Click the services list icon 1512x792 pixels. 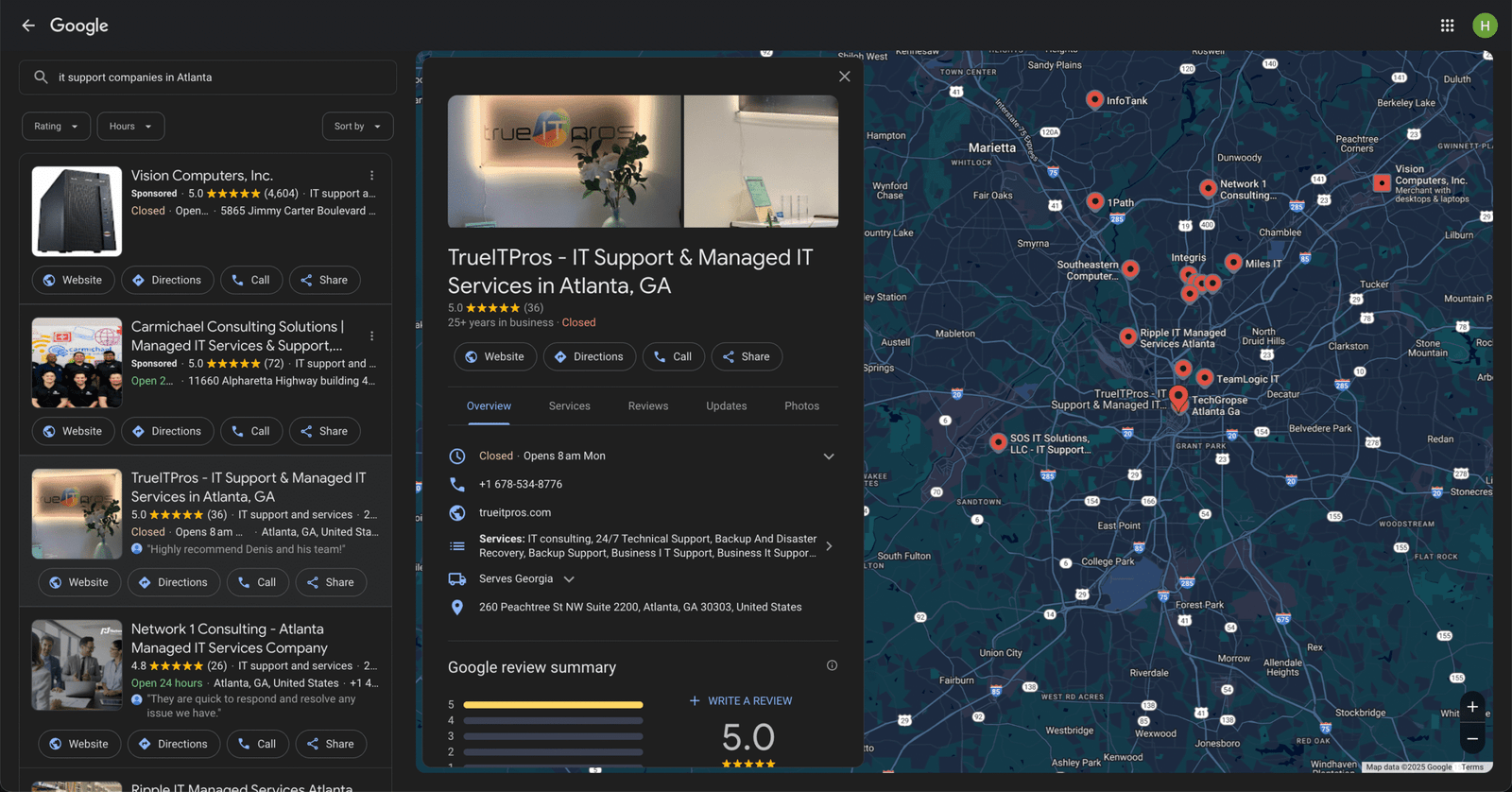[x=457, y=546]
